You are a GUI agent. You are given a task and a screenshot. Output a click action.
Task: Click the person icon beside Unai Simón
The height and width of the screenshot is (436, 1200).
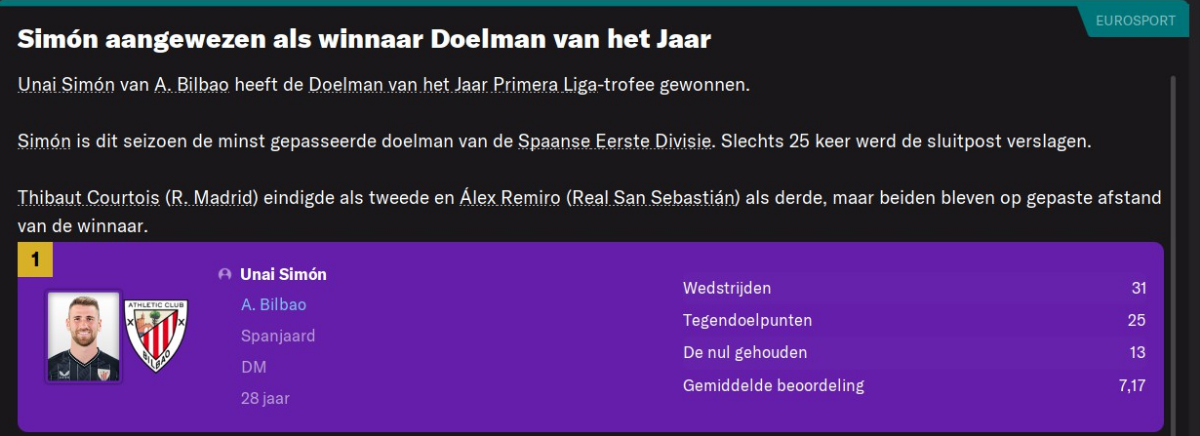point(224,274)
